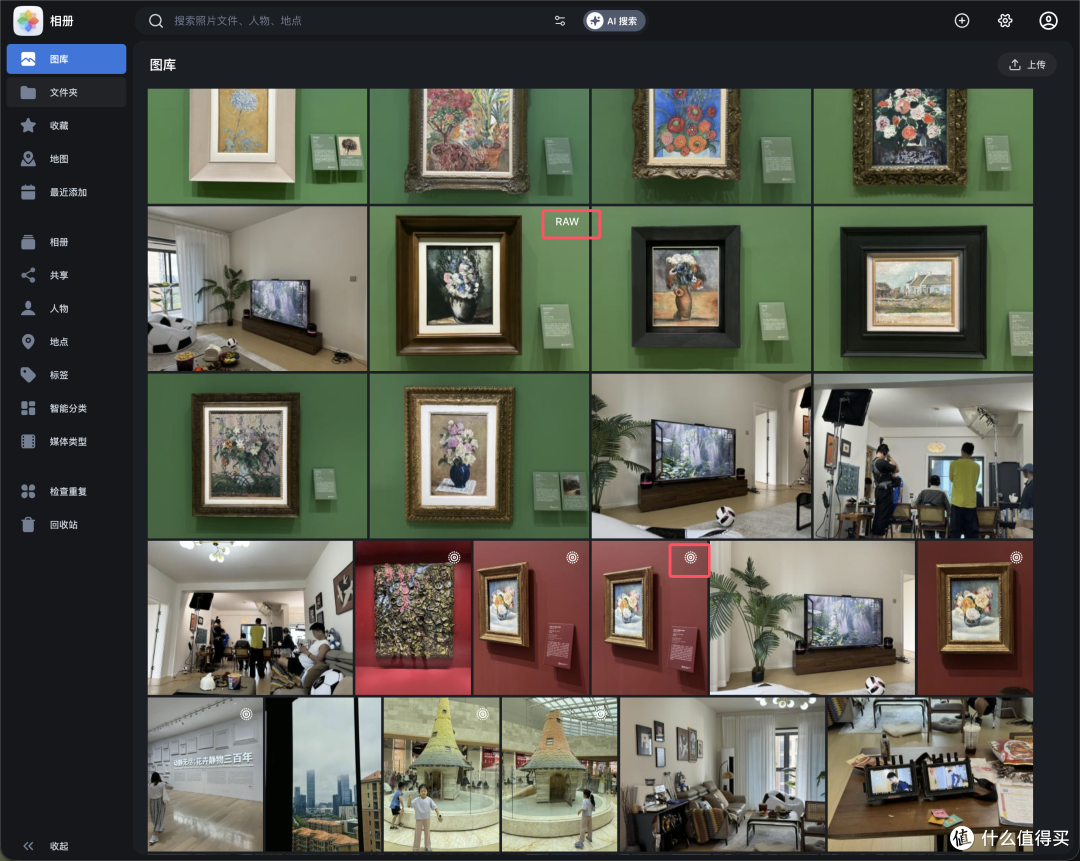Screen dimensions: 1080x861
Task: Collapse sidebar with 收起 arrows icon
Action: click(28, 846)
